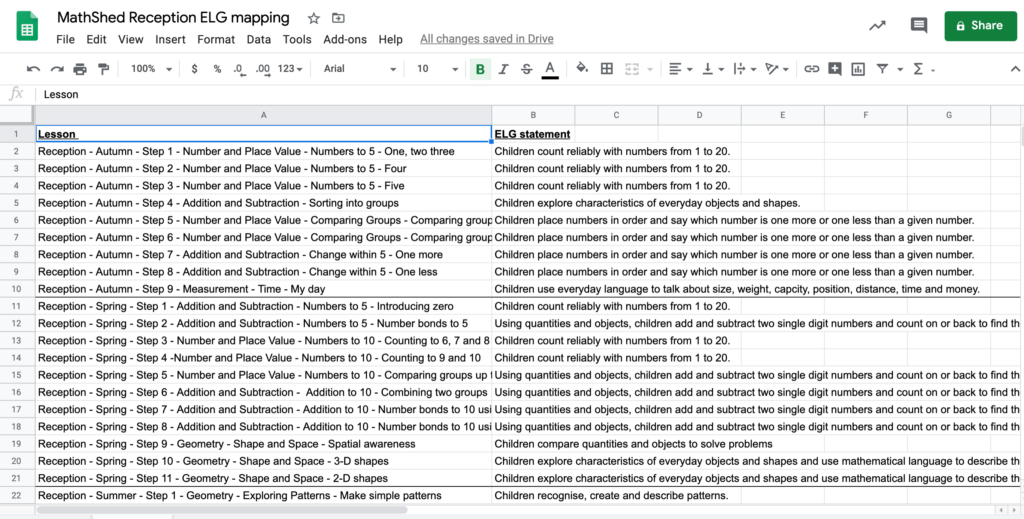Open the Help menu
The image size is (1024, 519).
point(391,39)
